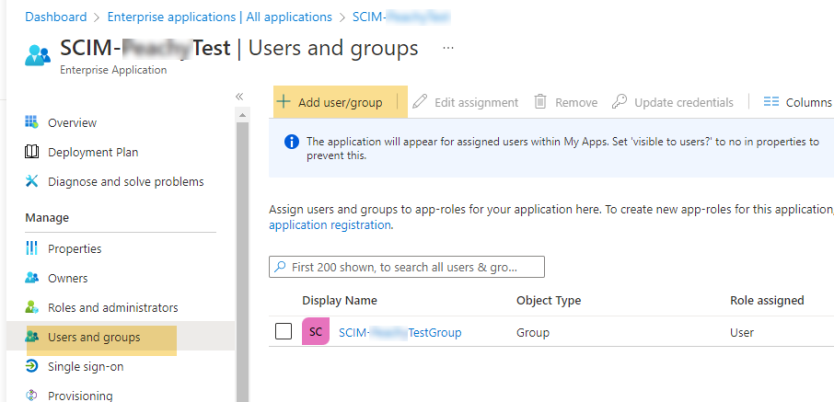The width and height of the screenshot is (834, 402).
Task: Click the Properties bars icon
Action: point(31,249)
